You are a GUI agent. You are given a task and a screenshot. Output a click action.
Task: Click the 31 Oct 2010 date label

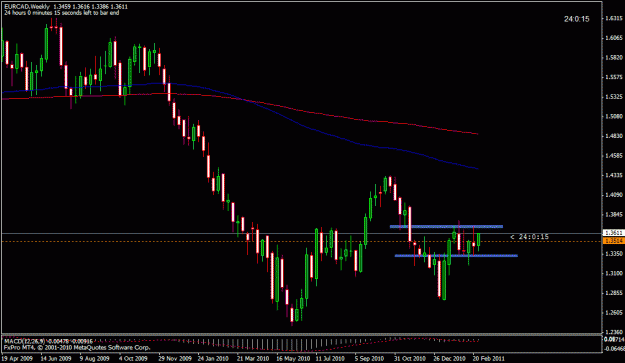pos(410,358)
